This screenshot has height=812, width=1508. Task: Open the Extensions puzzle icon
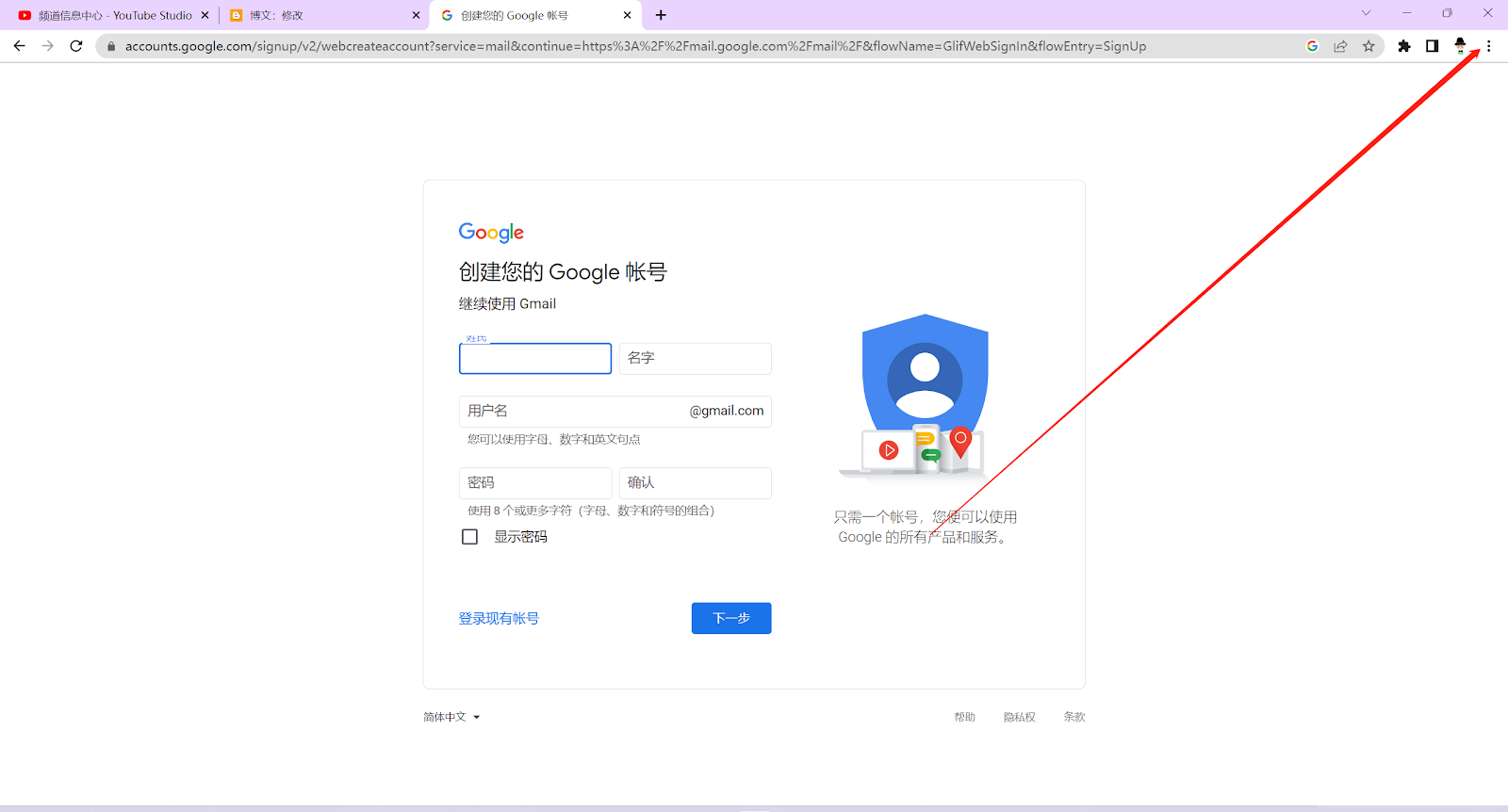[x=1404, y=46]
